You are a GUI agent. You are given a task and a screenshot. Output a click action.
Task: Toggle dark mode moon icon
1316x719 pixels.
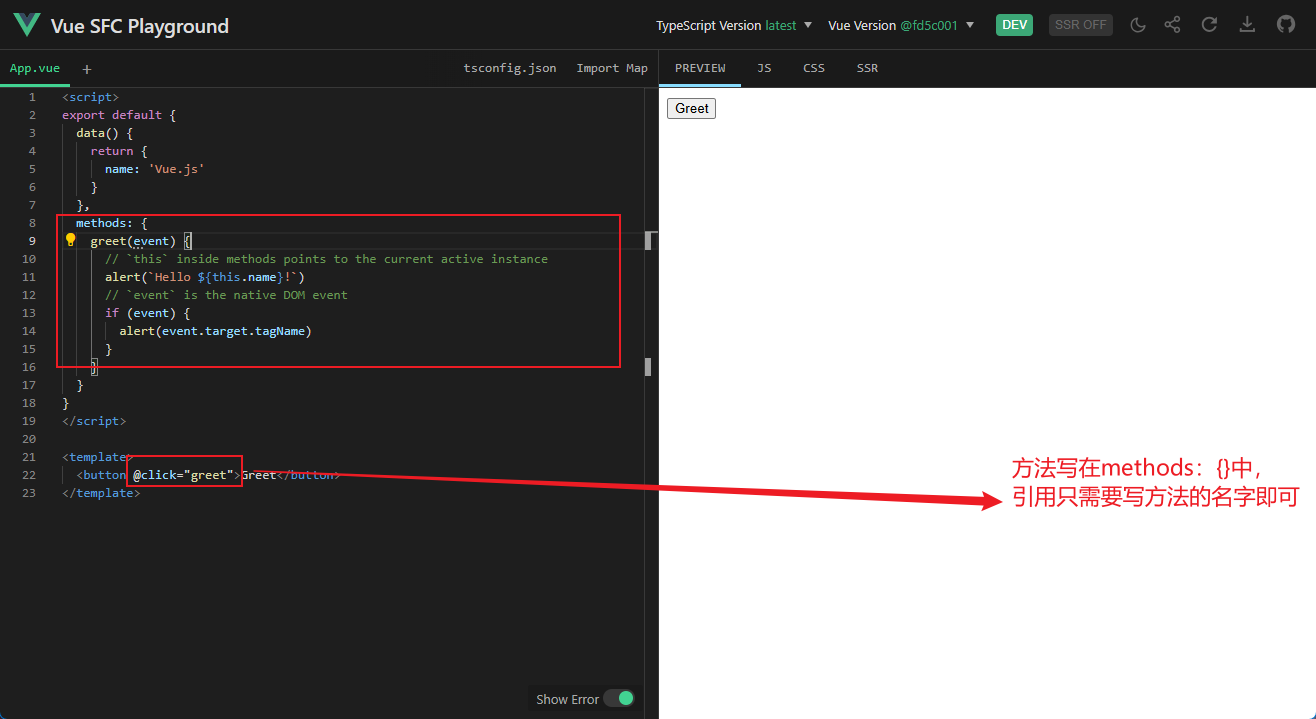pos(1137,25)
